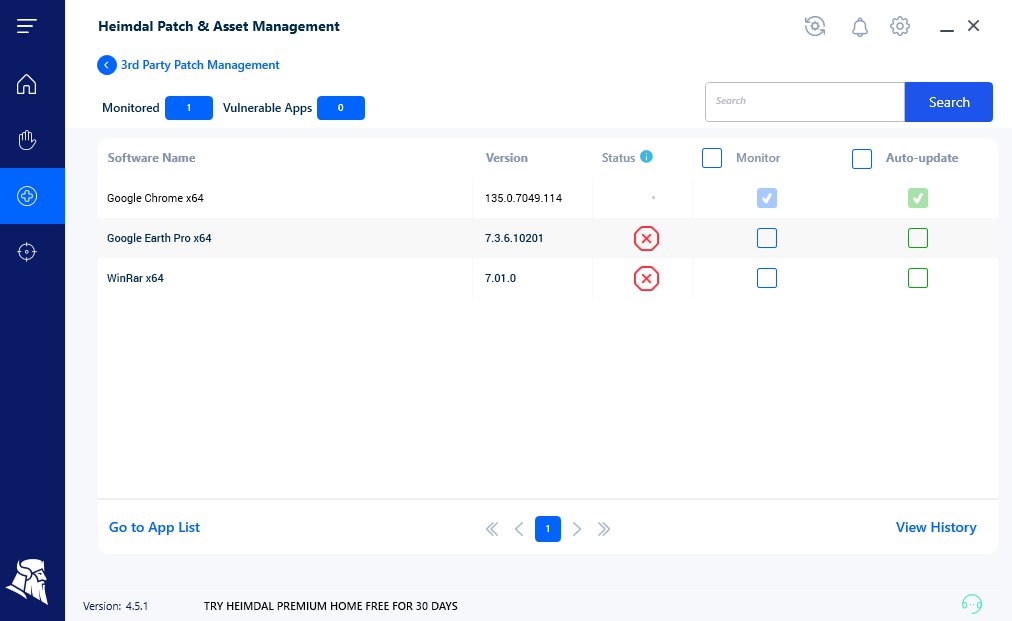Open the hand-shaped privacy sidebar icon

point(27,140)
